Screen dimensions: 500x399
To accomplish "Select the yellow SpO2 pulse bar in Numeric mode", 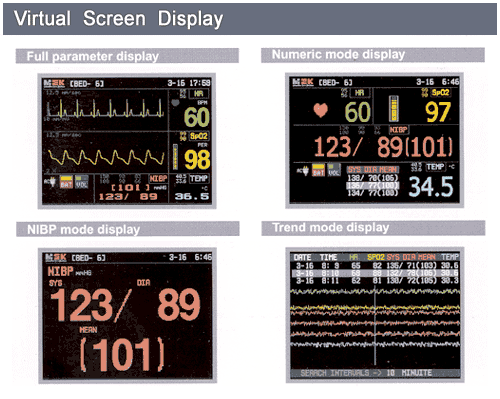I will (x=394, y=109).
